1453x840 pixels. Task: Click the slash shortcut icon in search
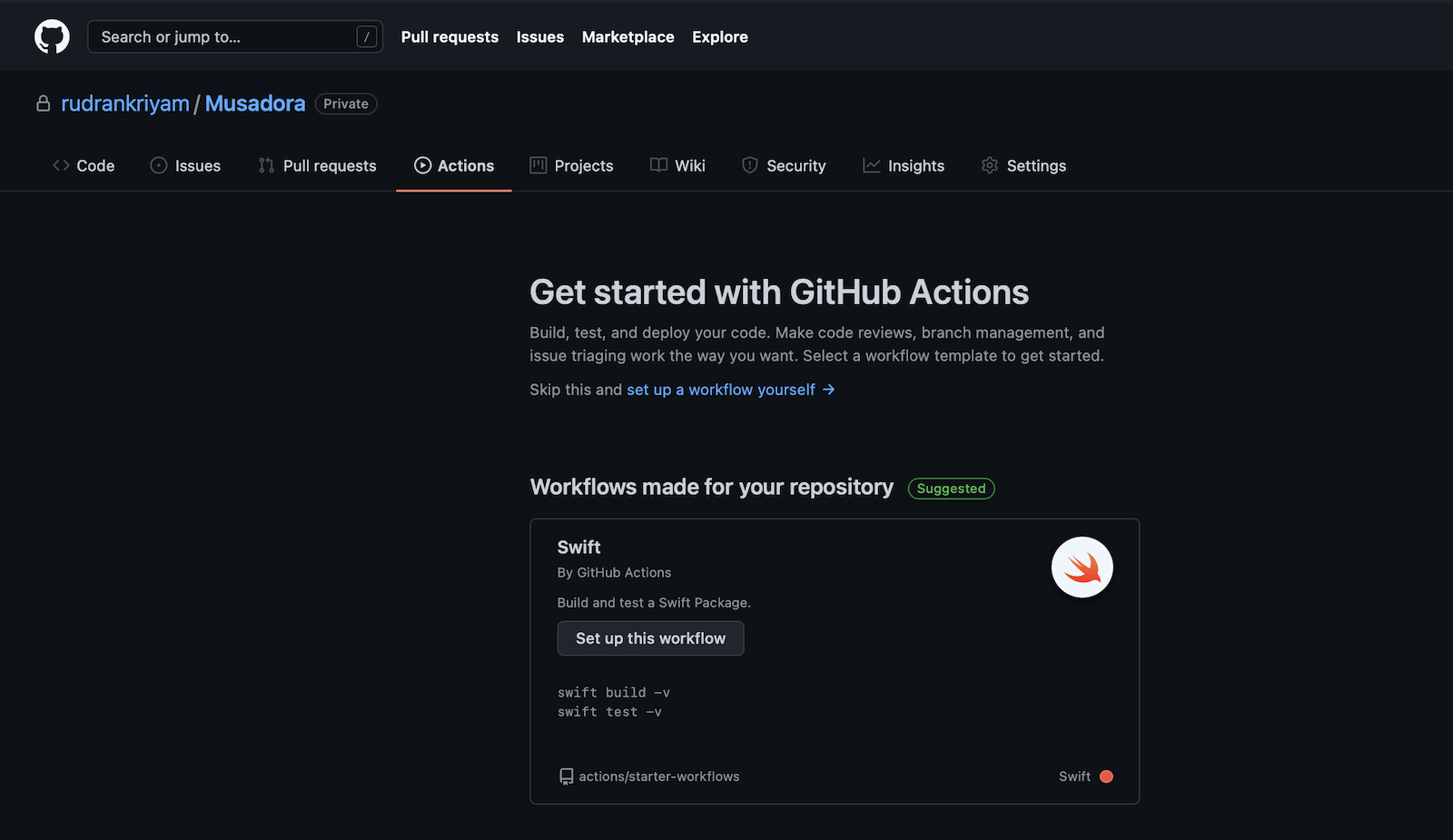(366, 37)
